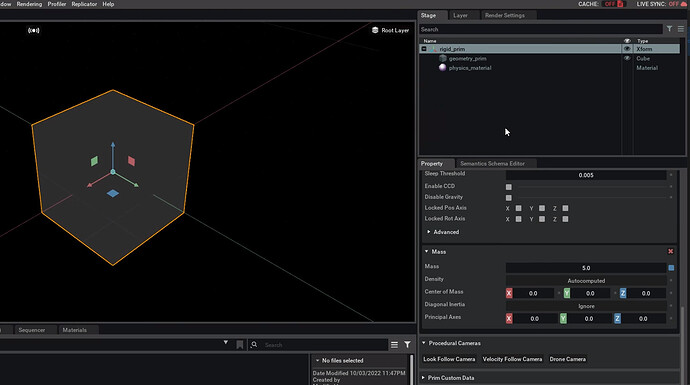Click the geometry_prim cube icon

tap(443, 58)
